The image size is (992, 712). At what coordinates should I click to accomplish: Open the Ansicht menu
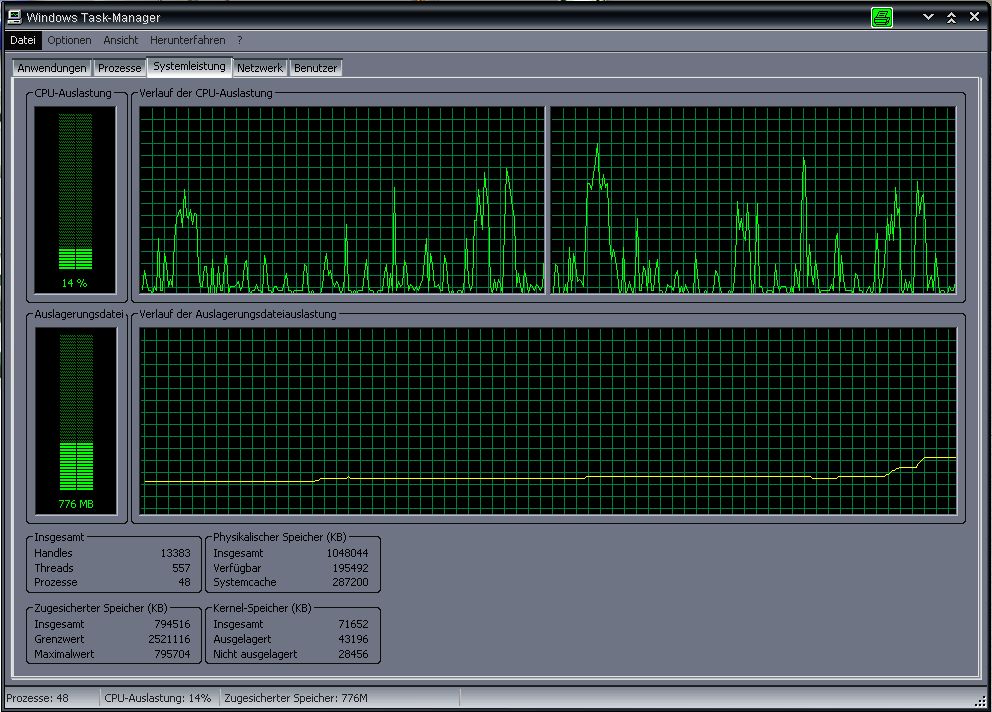click(x=120, y=40)
